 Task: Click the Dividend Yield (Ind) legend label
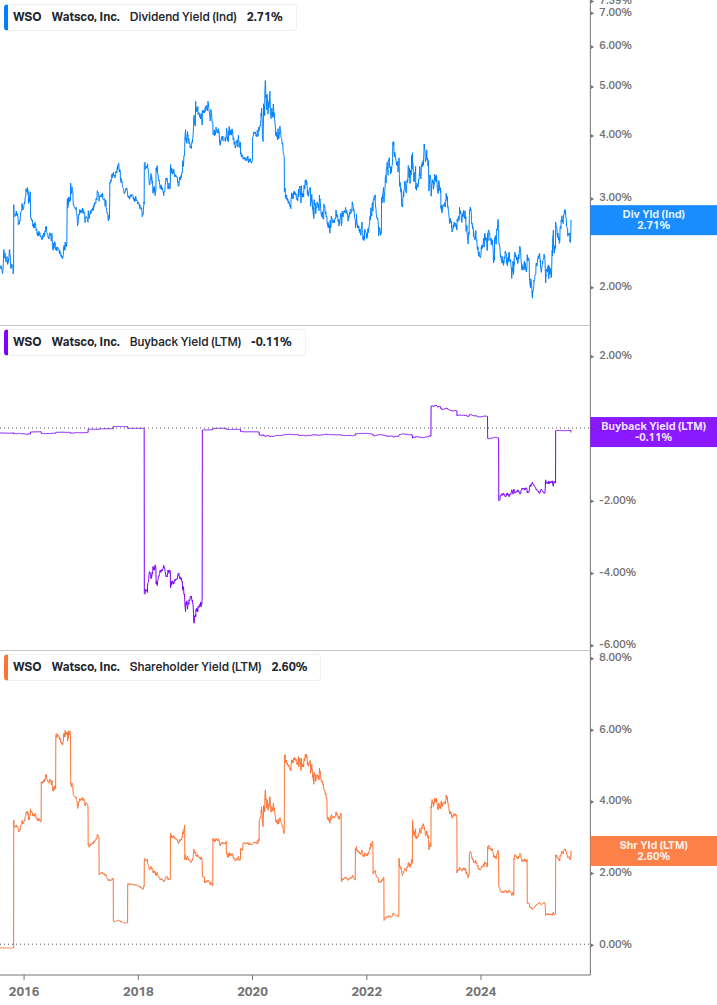[183, 17]
